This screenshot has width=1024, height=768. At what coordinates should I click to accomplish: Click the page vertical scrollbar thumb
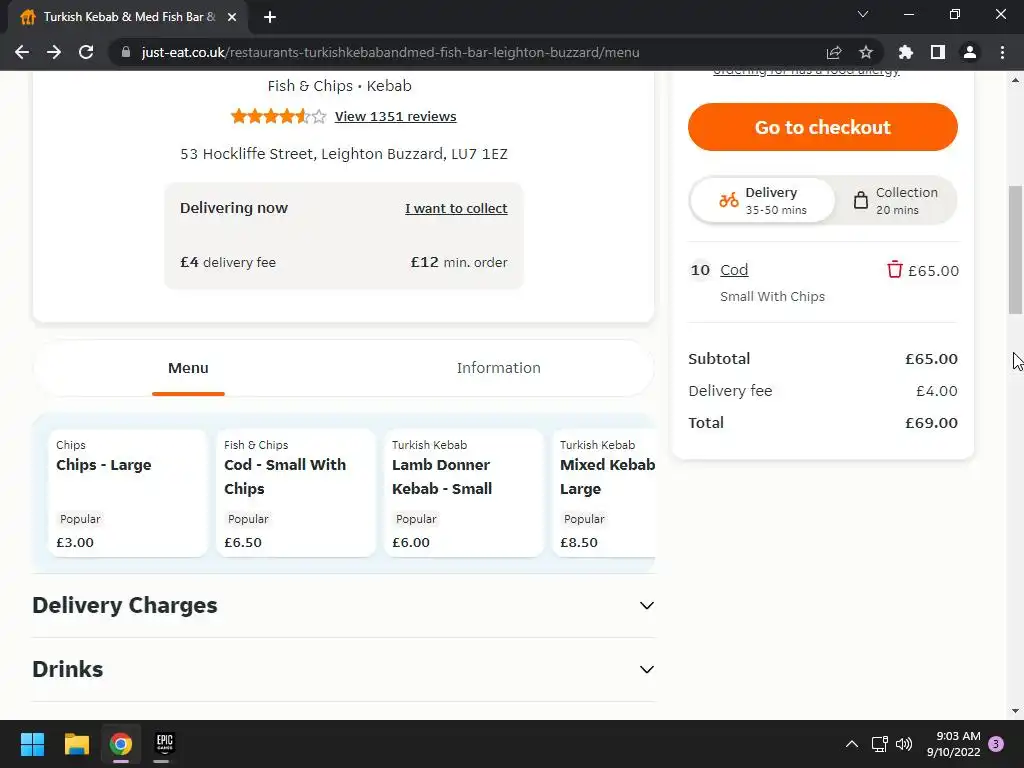tap(1014, 249)
